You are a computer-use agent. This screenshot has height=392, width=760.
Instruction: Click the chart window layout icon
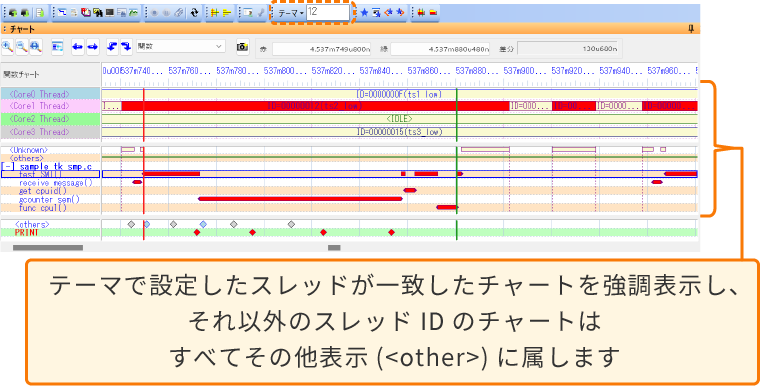[x=57, y=47]
